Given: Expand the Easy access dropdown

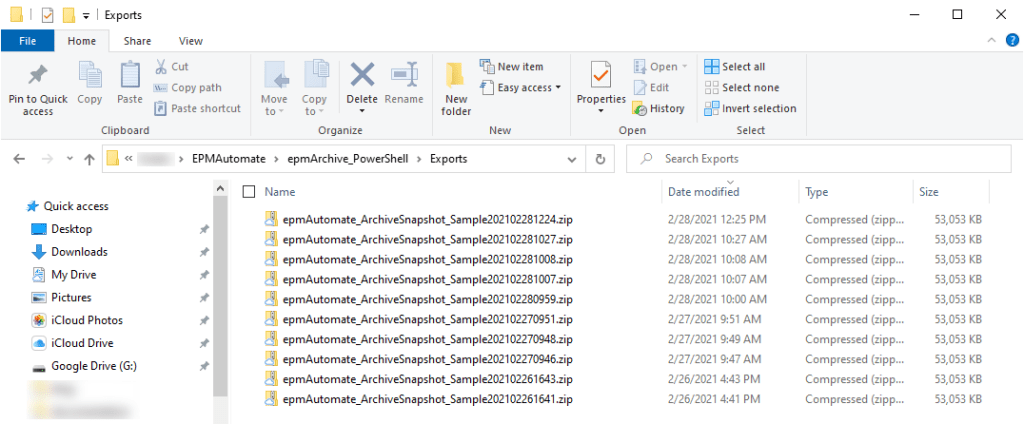Looking at the screenshot, I should click(528, 88).
